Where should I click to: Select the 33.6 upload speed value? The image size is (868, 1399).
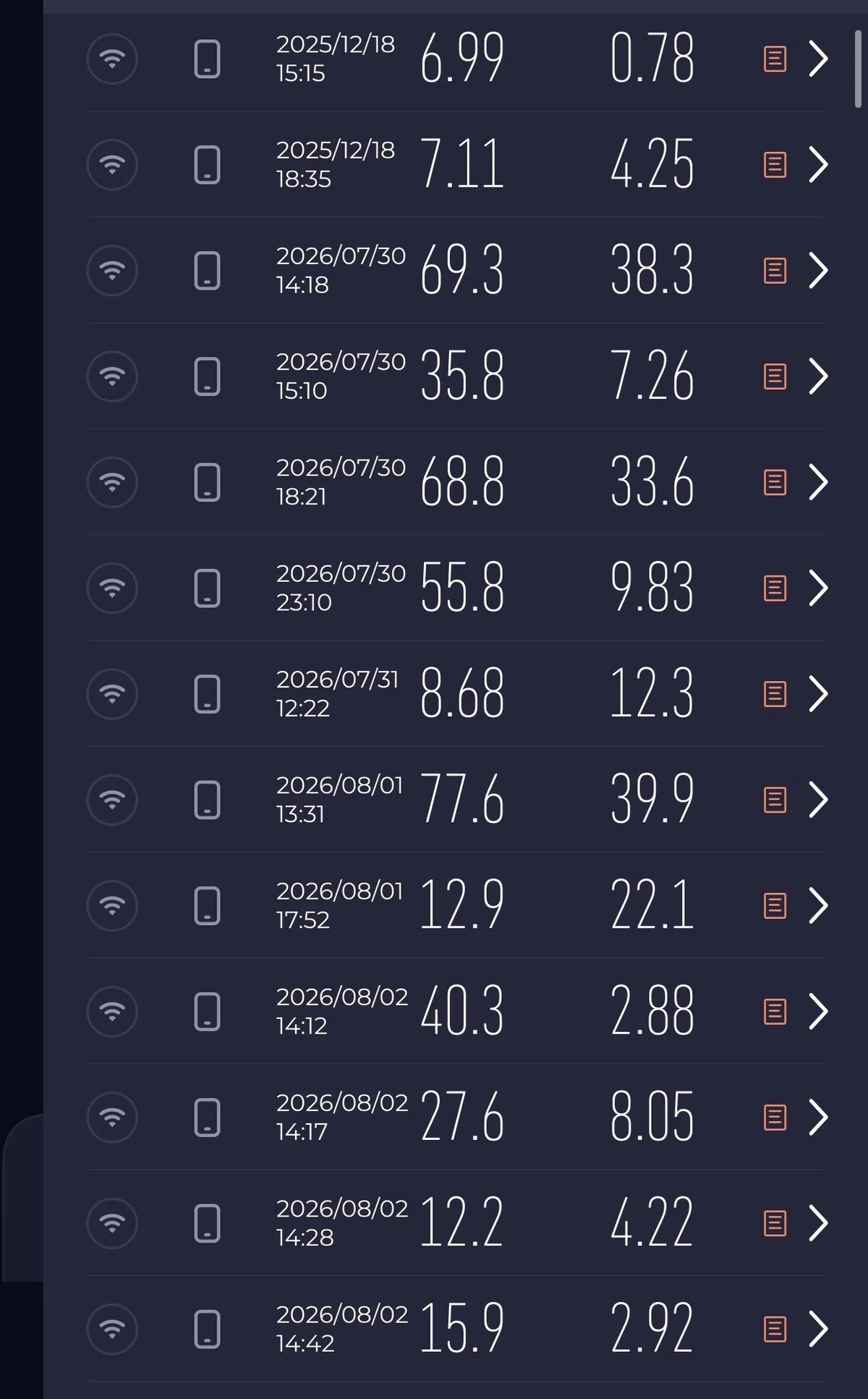point(652,482)
